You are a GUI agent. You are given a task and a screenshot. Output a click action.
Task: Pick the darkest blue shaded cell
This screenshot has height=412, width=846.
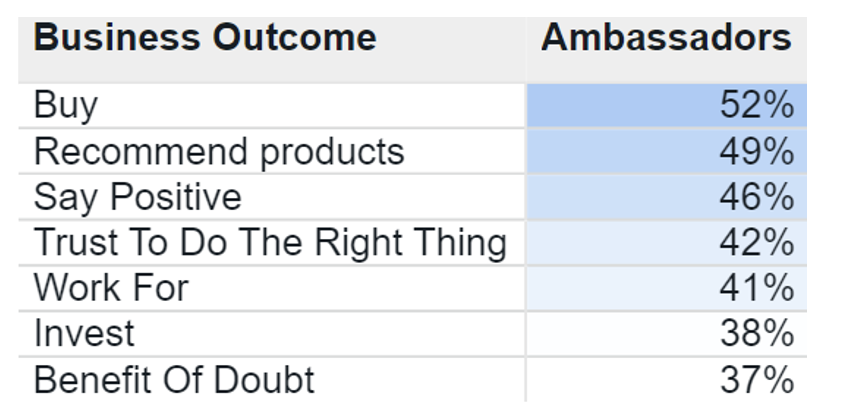[666, 106]
